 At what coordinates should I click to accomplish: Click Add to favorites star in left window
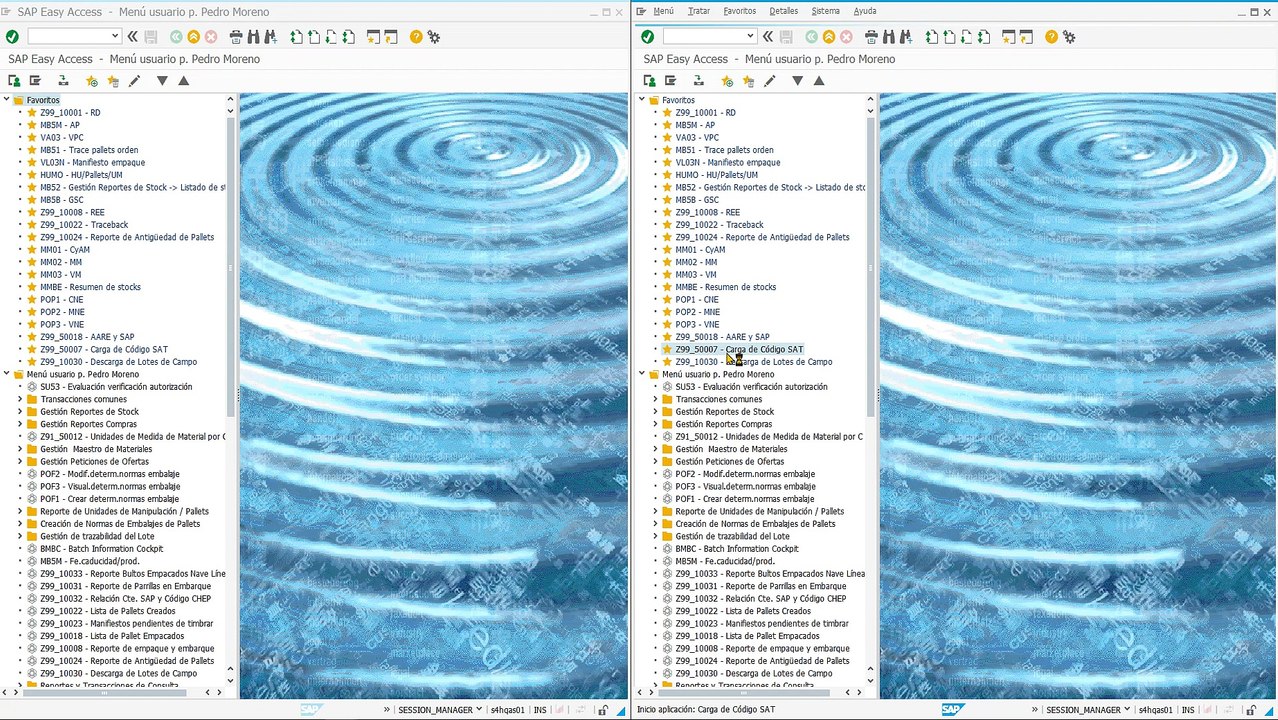pyautogui.click(x=92, y=81)
